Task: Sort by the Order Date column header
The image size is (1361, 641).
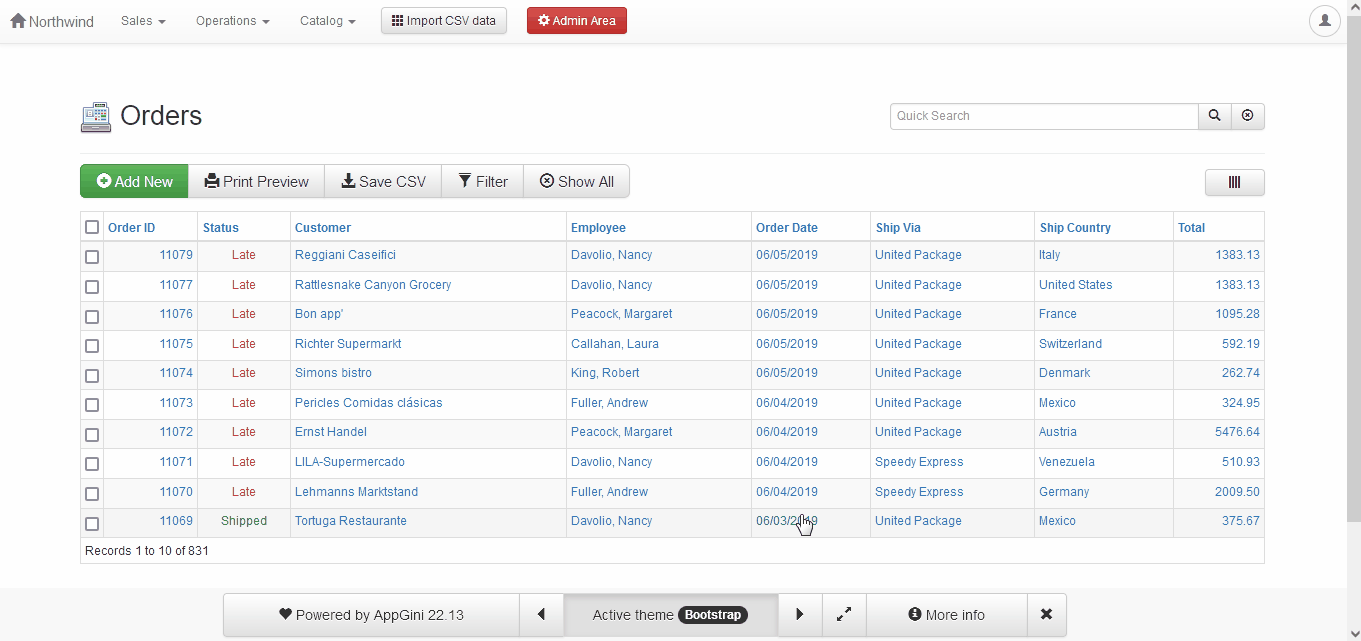Action: 786,228
